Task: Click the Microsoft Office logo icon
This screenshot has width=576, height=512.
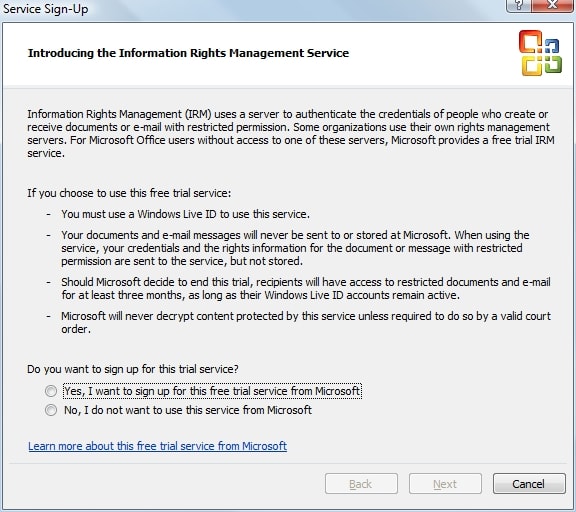Action: (540, 53)
